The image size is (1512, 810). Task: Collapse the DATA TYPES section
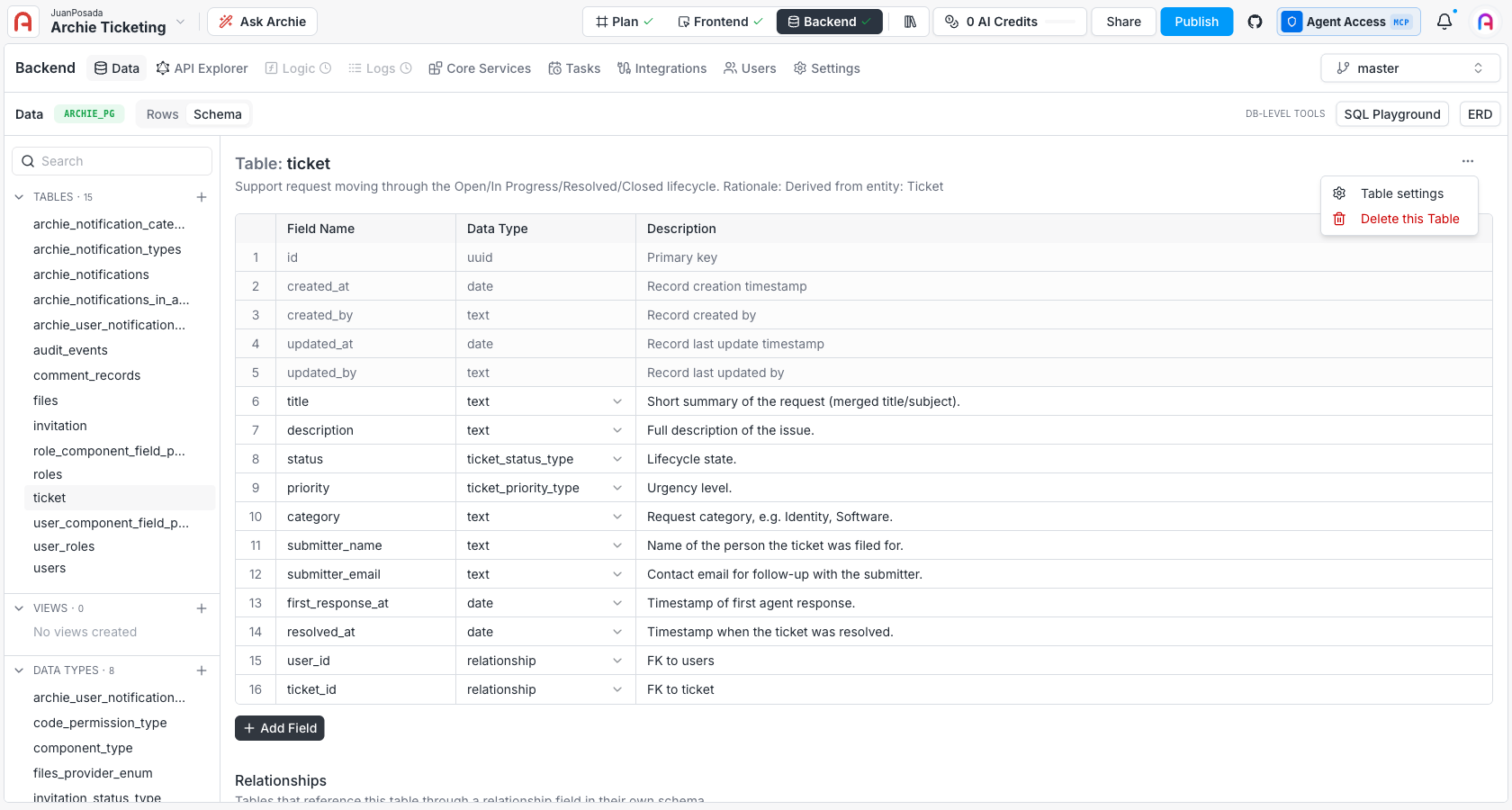coord(19,670)
